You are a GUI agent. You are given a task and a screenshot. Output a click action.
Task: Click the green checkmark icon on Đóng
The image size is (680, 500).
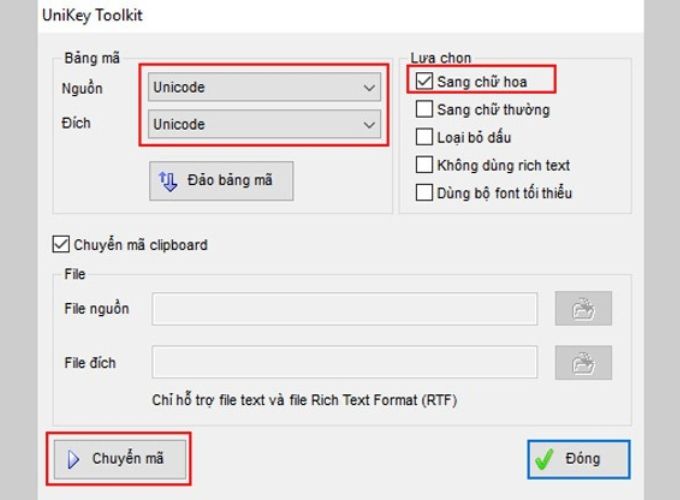click(545, 459)
